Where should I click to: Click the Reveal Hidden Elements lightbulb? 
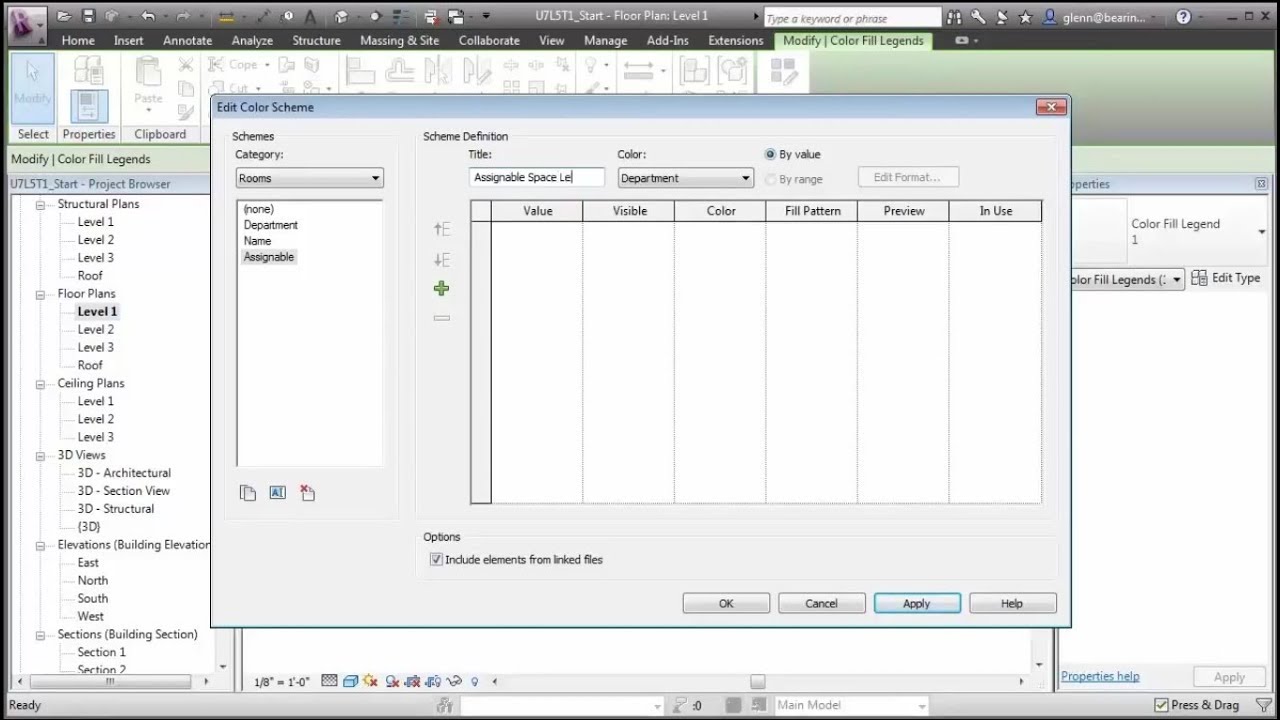click(x=475, y=682)
